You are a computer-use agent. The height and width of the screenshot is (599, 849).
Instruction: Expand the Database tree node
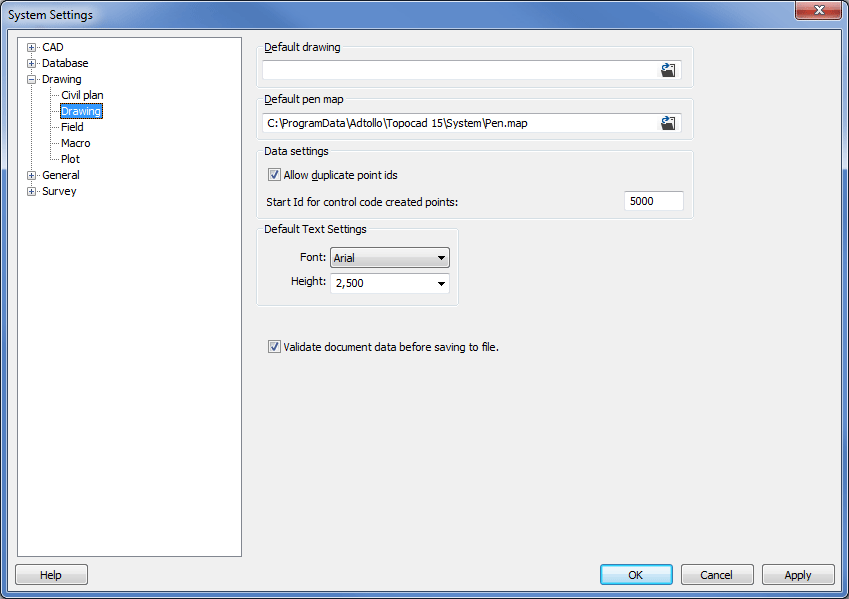32,63
